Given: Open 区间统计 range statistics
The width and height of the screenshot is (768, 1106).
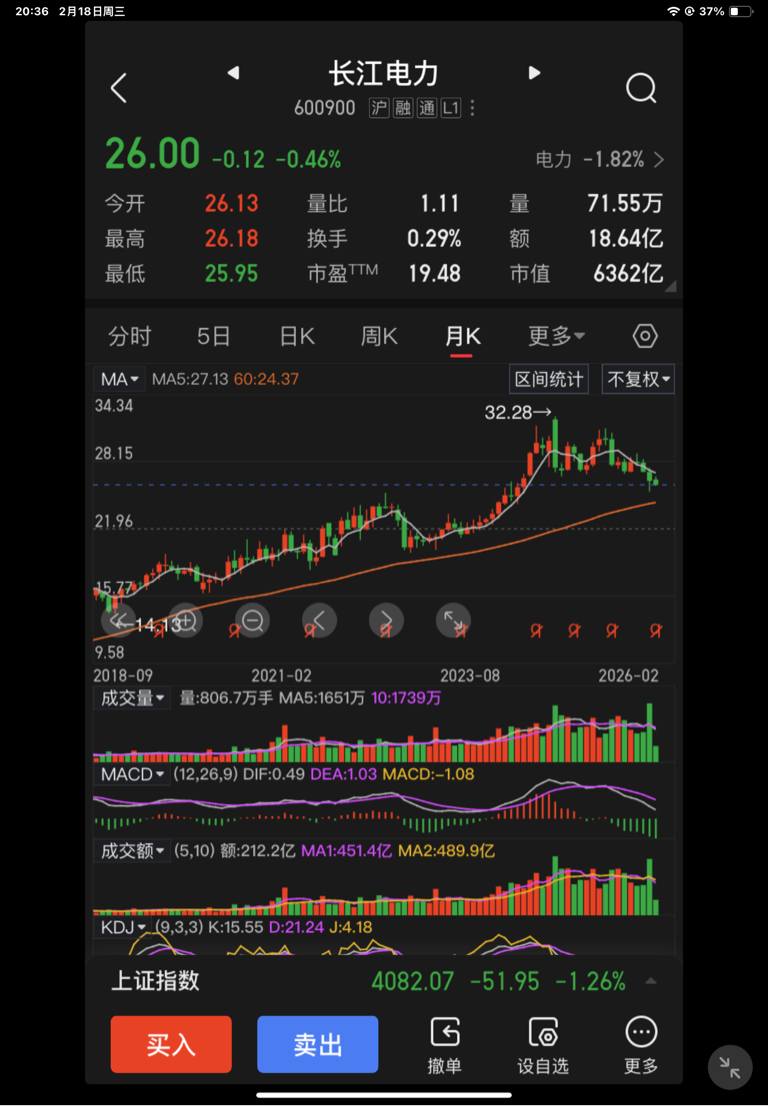Looking at the screenshot, I should click(549, 379).
